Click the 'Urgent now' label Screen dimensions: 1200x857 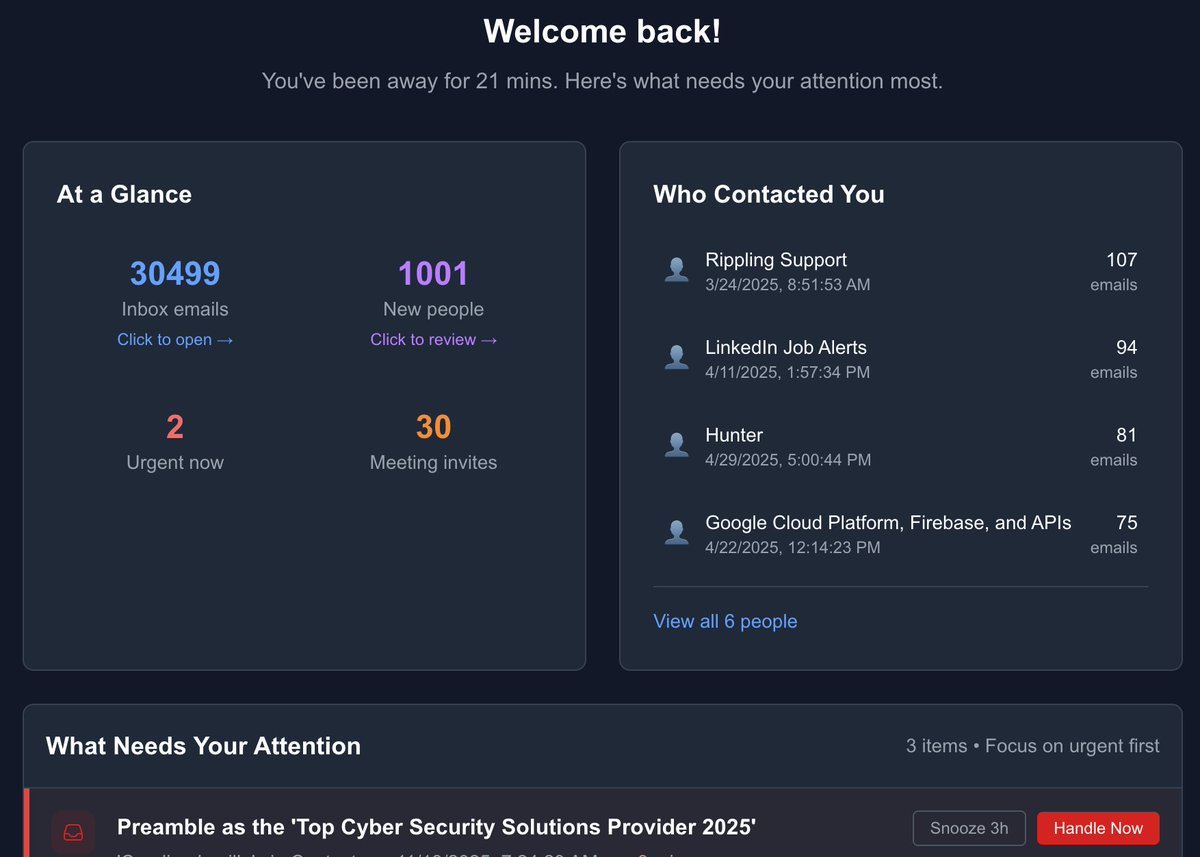(x=175, y=462)
